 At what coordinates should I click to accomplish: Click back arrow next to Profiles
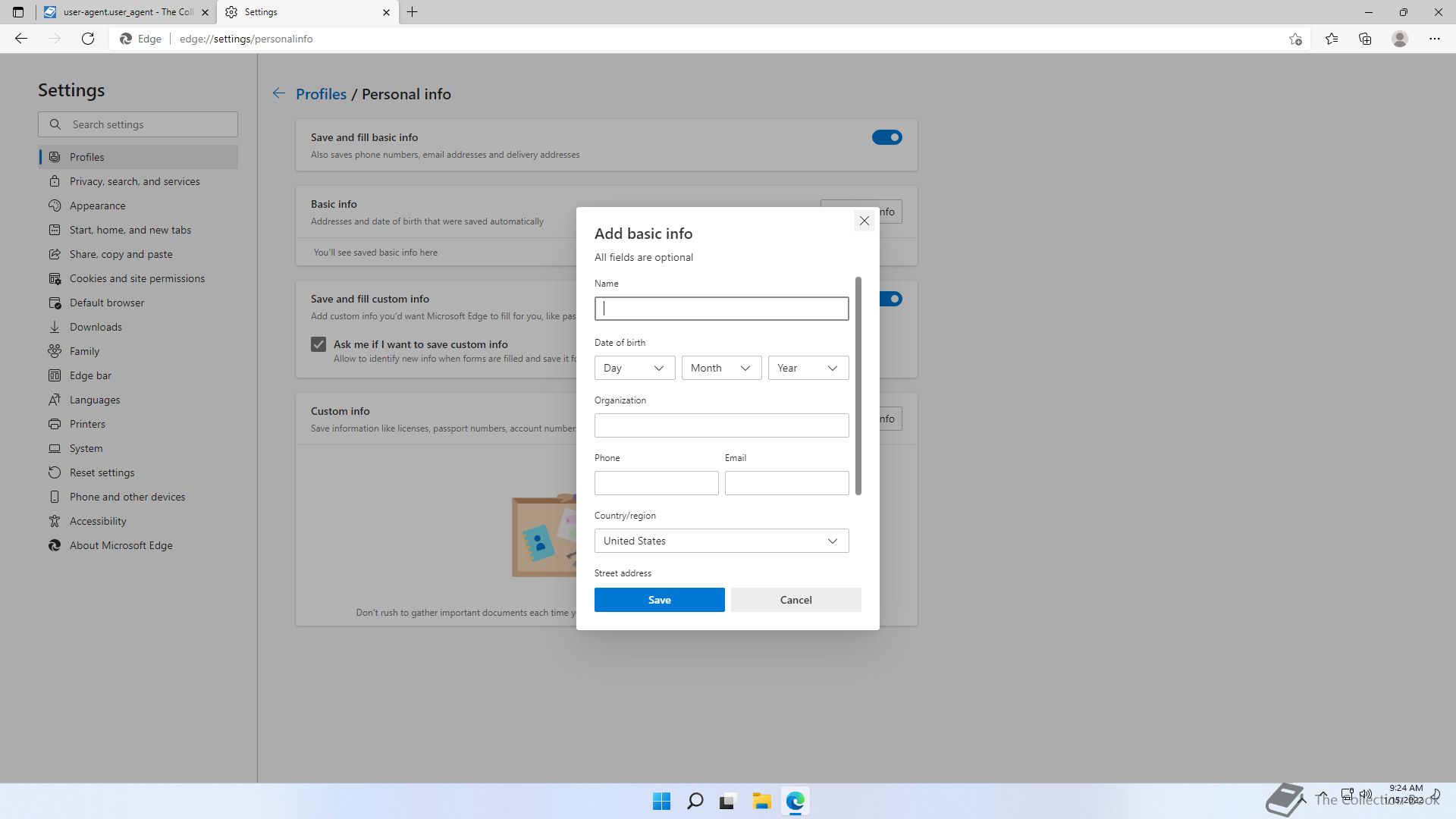tap(279, 93)
